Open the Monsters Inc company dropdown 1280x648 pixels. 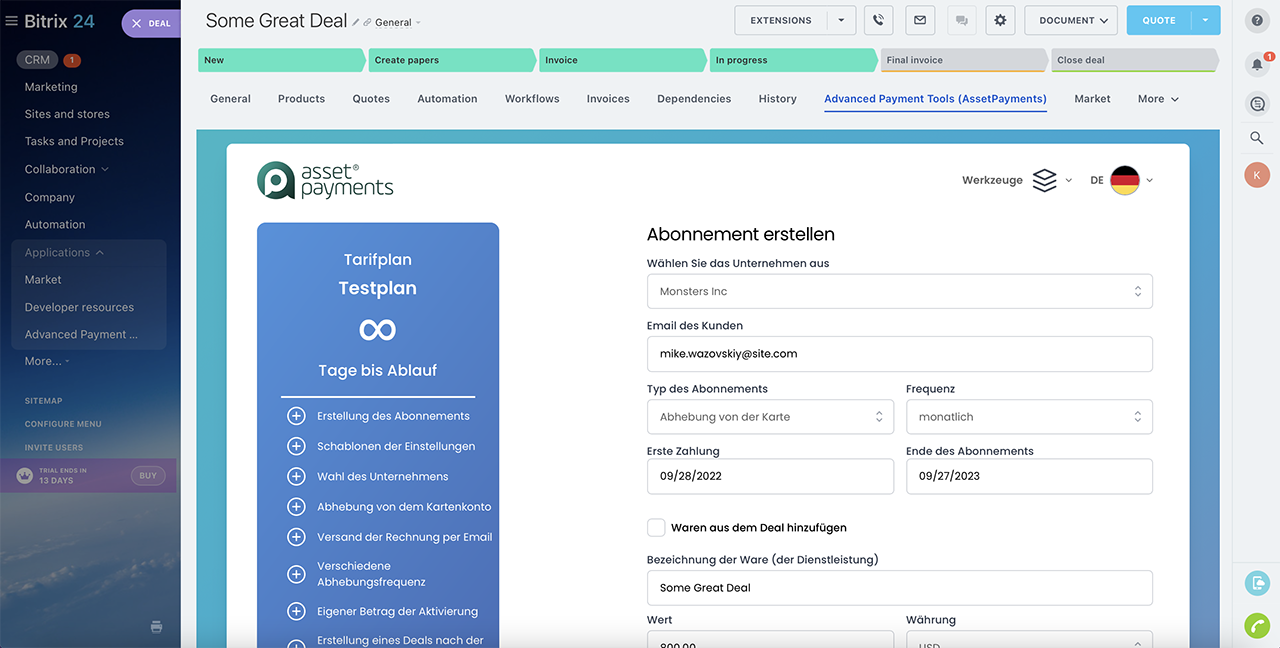pos(899,292)
